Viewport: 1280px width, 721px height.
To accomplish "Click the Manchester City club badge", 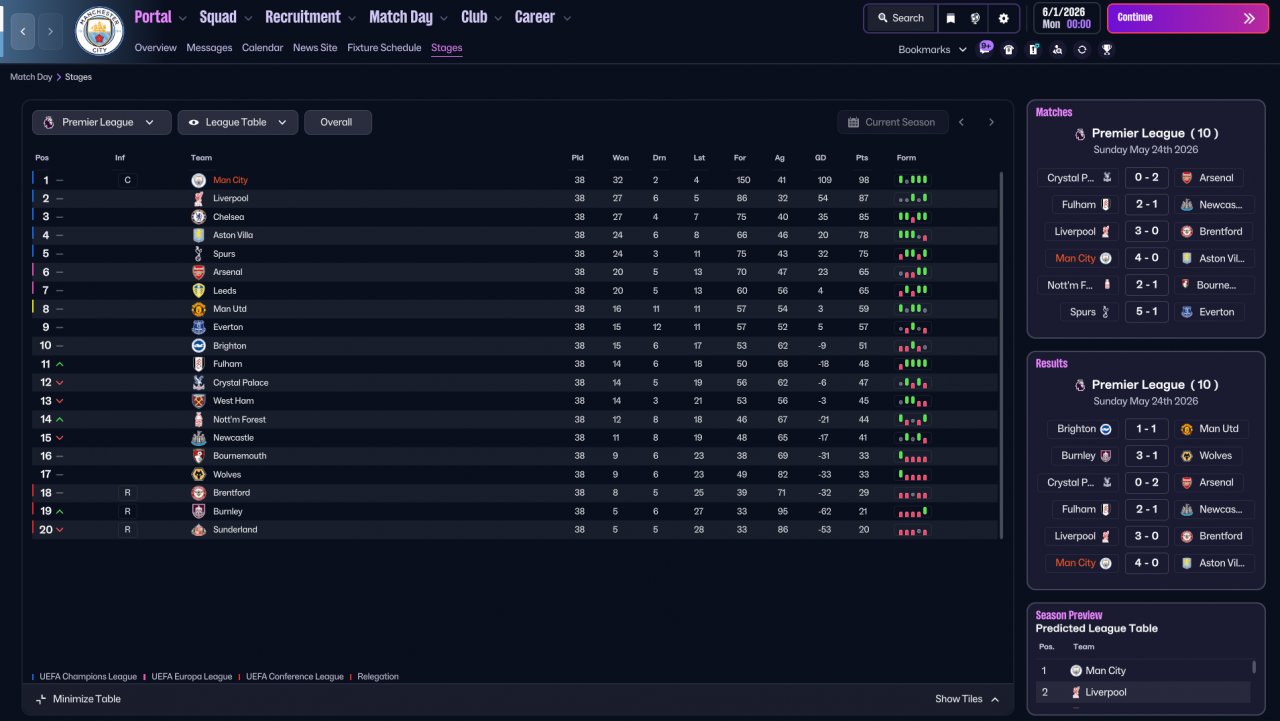I will click(100, 32).
